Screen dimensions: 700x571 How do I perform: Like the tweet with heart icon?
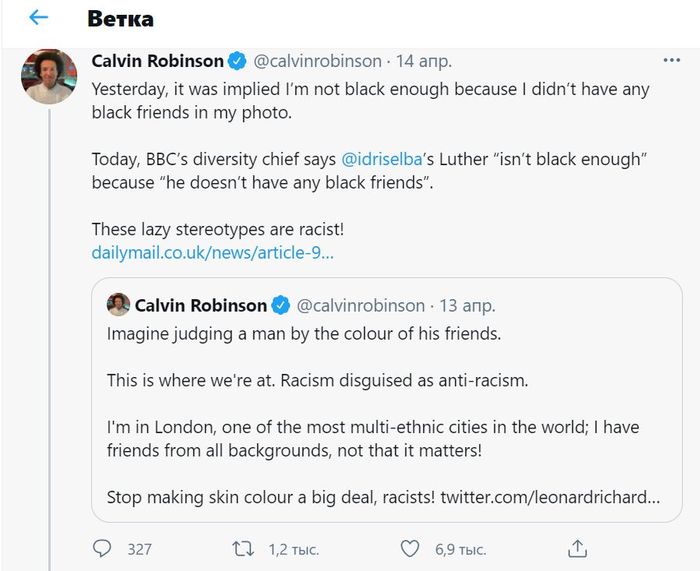coord(409,548)
